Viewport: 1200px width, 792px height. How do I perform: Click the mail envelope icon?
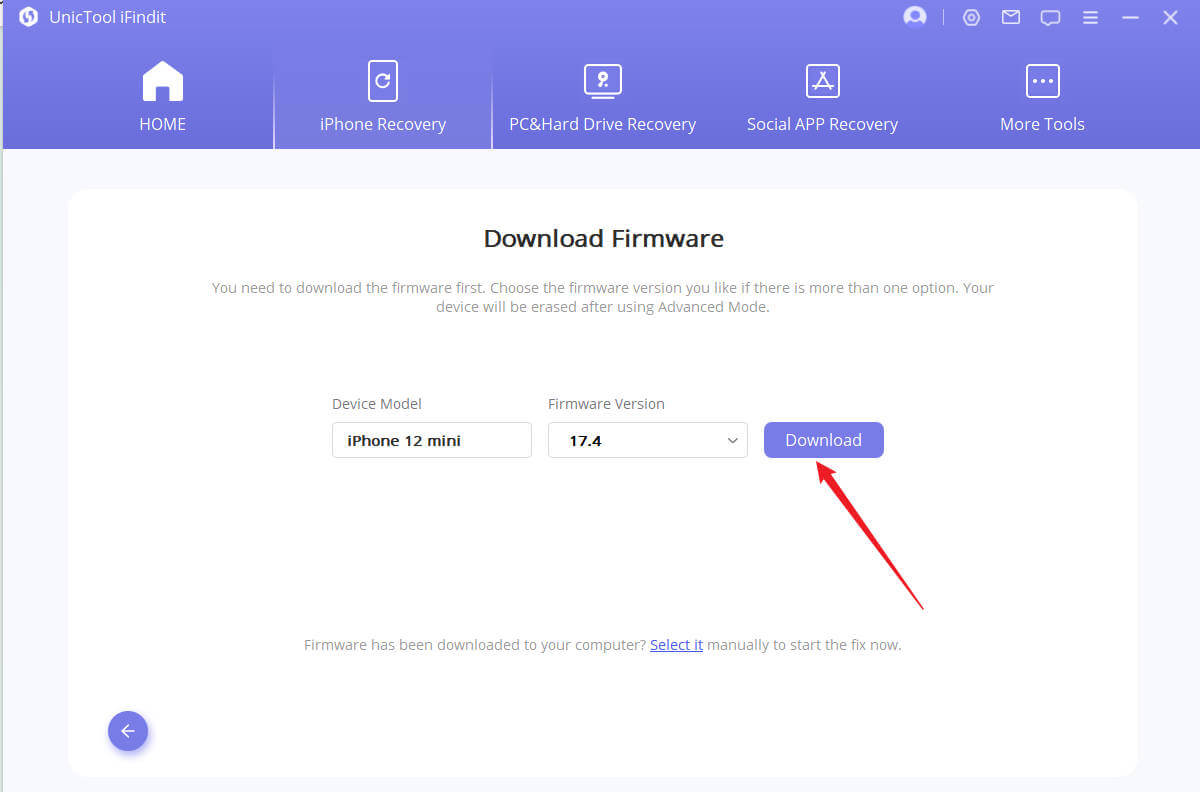click(x=1011, y=17)
